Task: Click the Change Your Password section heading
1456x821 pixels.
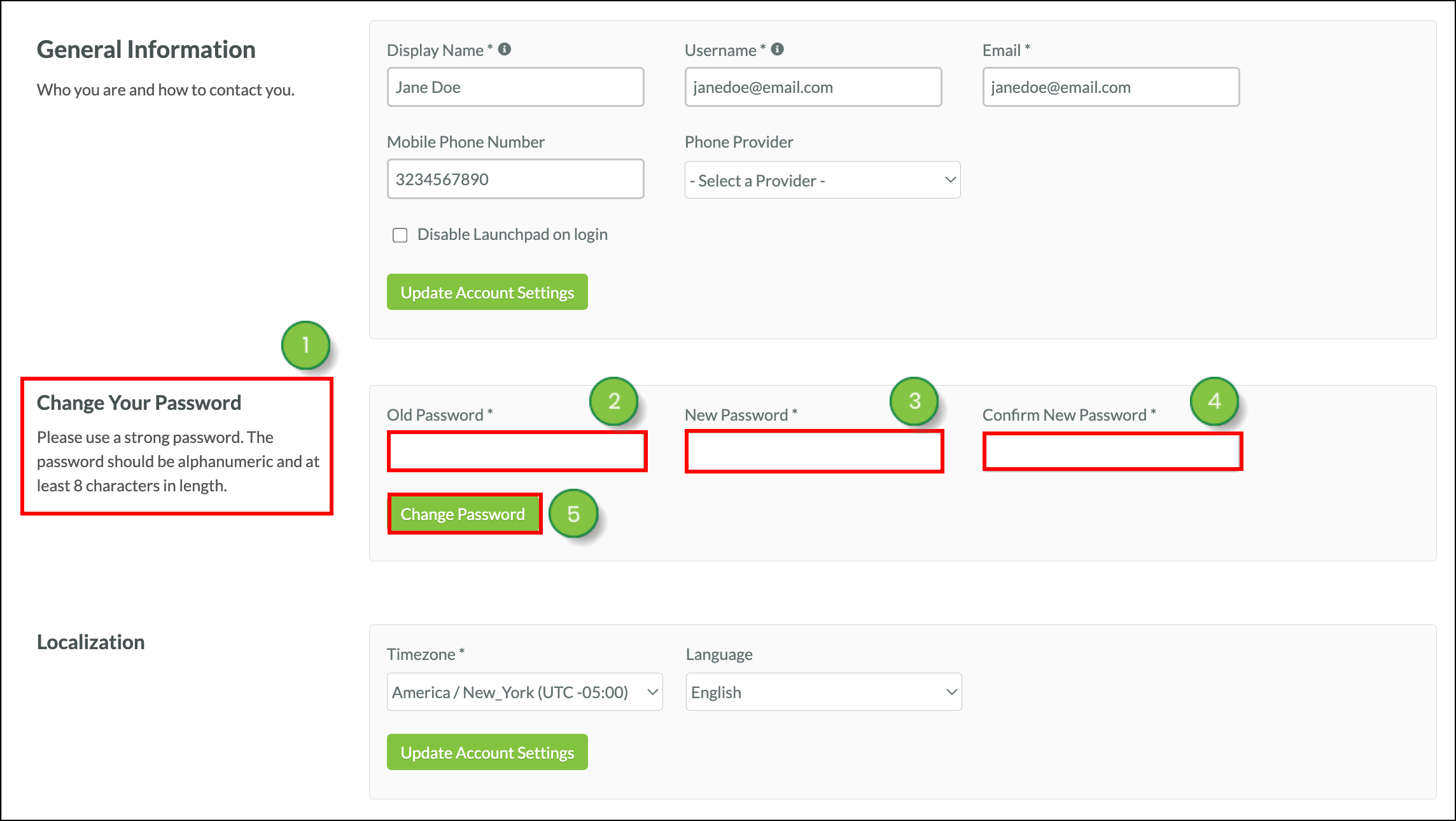Action: (139, 402)
